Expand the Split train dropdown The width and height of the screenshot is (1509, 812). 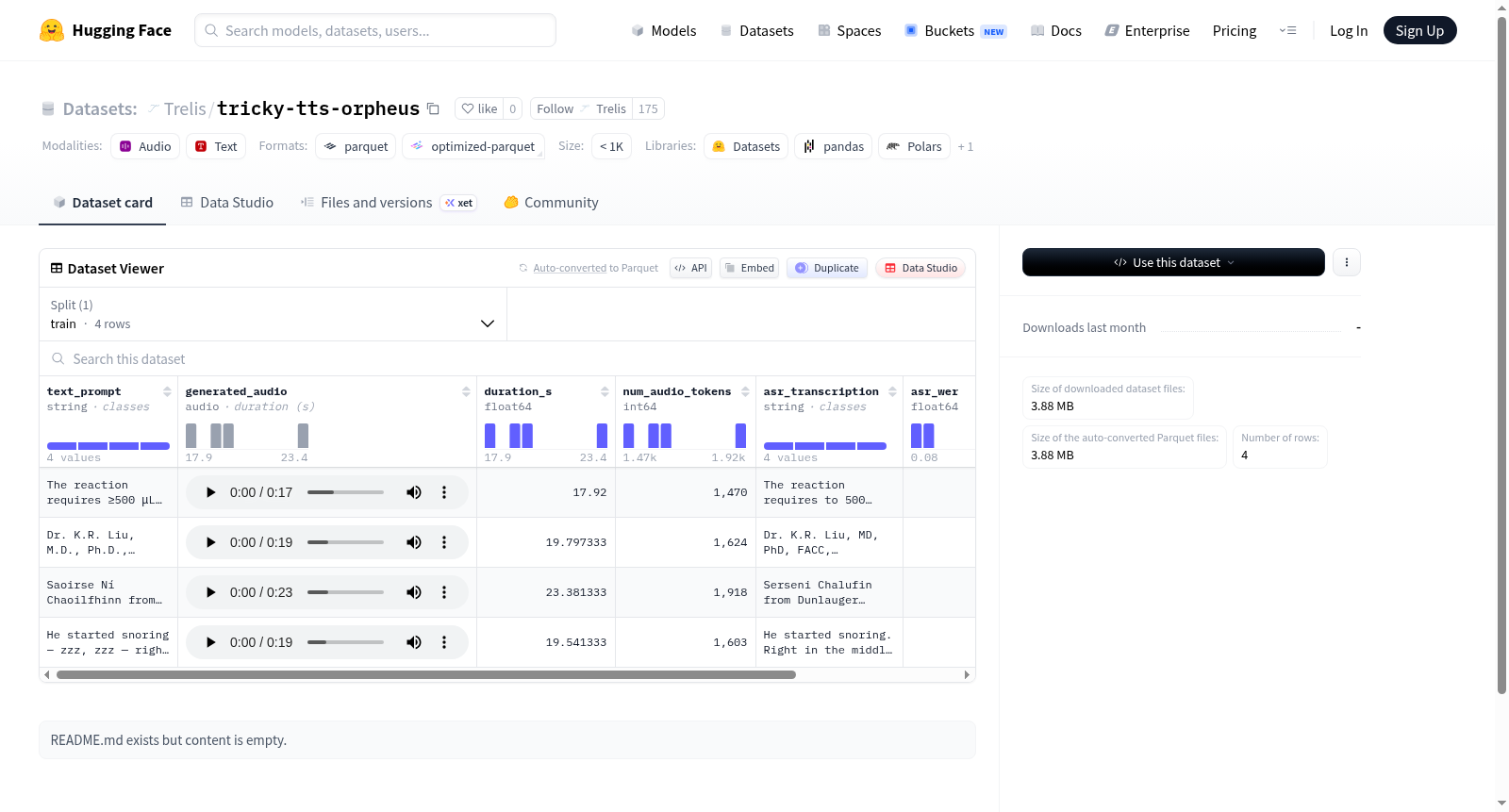274,314
